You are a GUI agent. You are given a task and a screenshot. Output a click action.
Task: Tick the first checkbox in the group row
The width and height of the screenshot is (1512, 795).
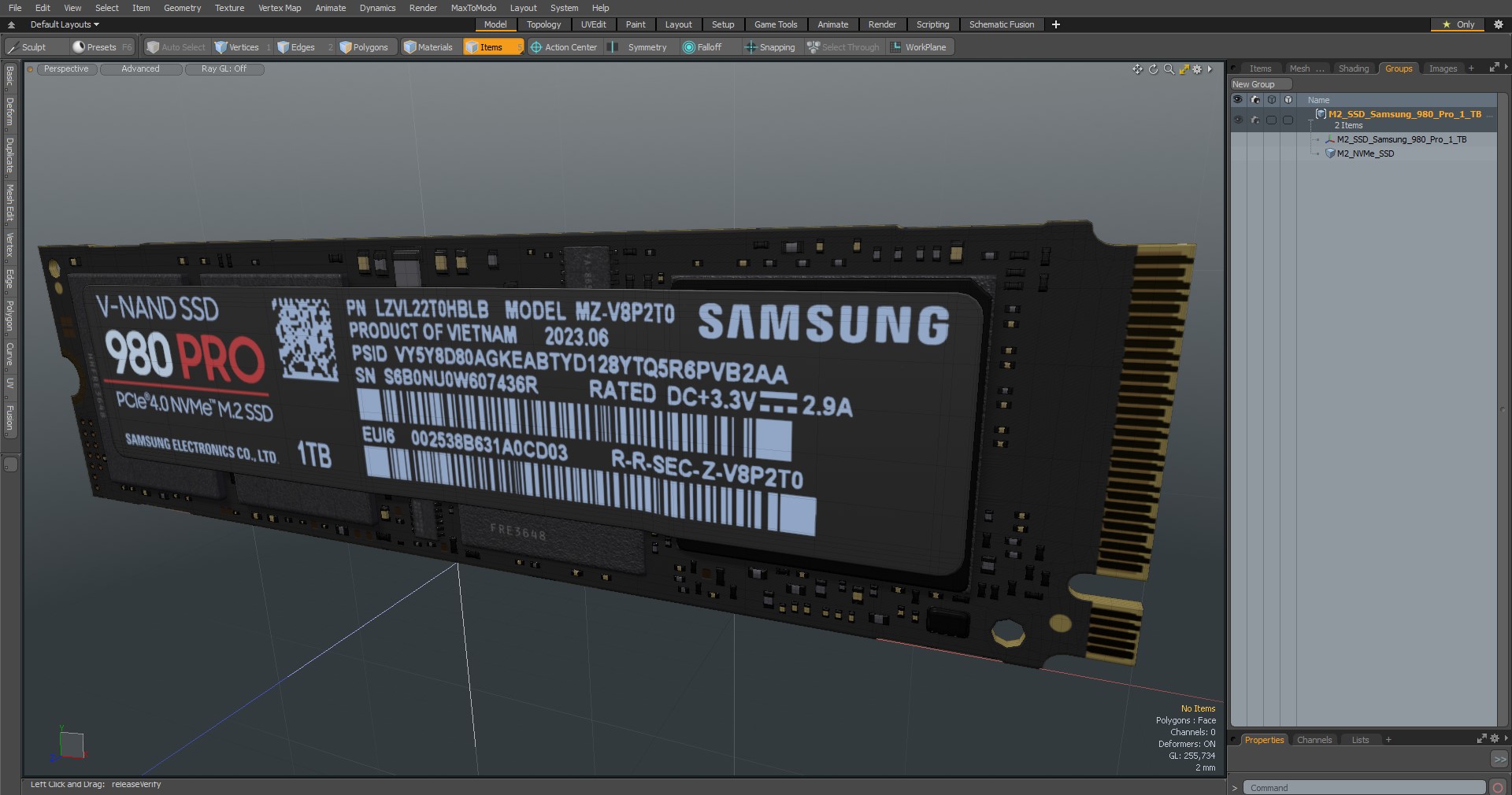pos(1271,120)
